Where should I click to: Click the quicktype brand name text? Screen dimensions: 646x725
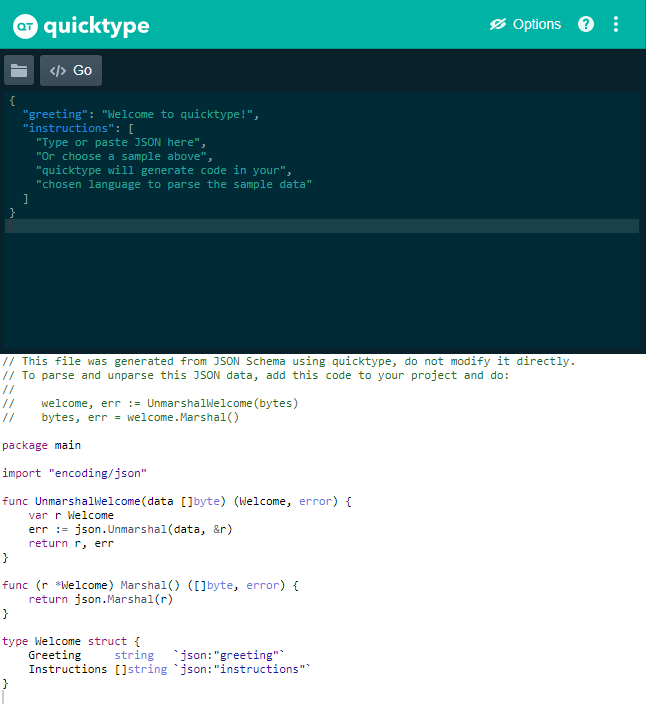tap(97, 26)
